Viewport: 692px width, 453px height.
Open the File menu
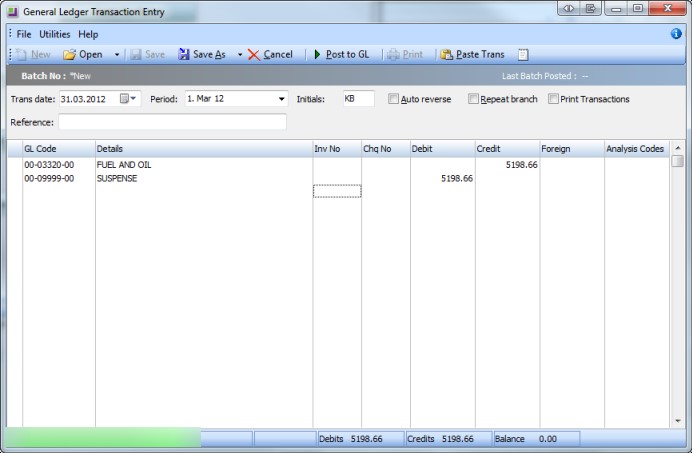(x=24, y=34)
